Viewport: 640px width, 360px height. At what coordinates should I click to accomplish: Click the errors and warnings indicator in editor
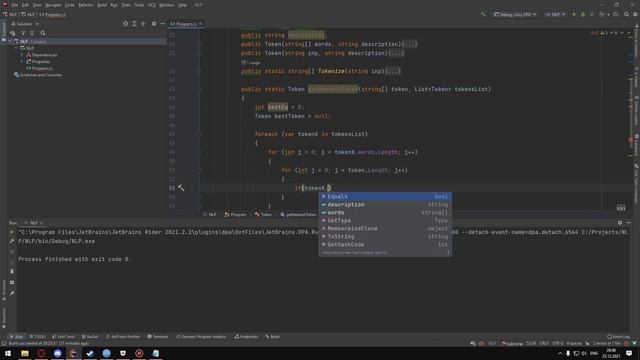pyautogui.click(x=605, y=33)
